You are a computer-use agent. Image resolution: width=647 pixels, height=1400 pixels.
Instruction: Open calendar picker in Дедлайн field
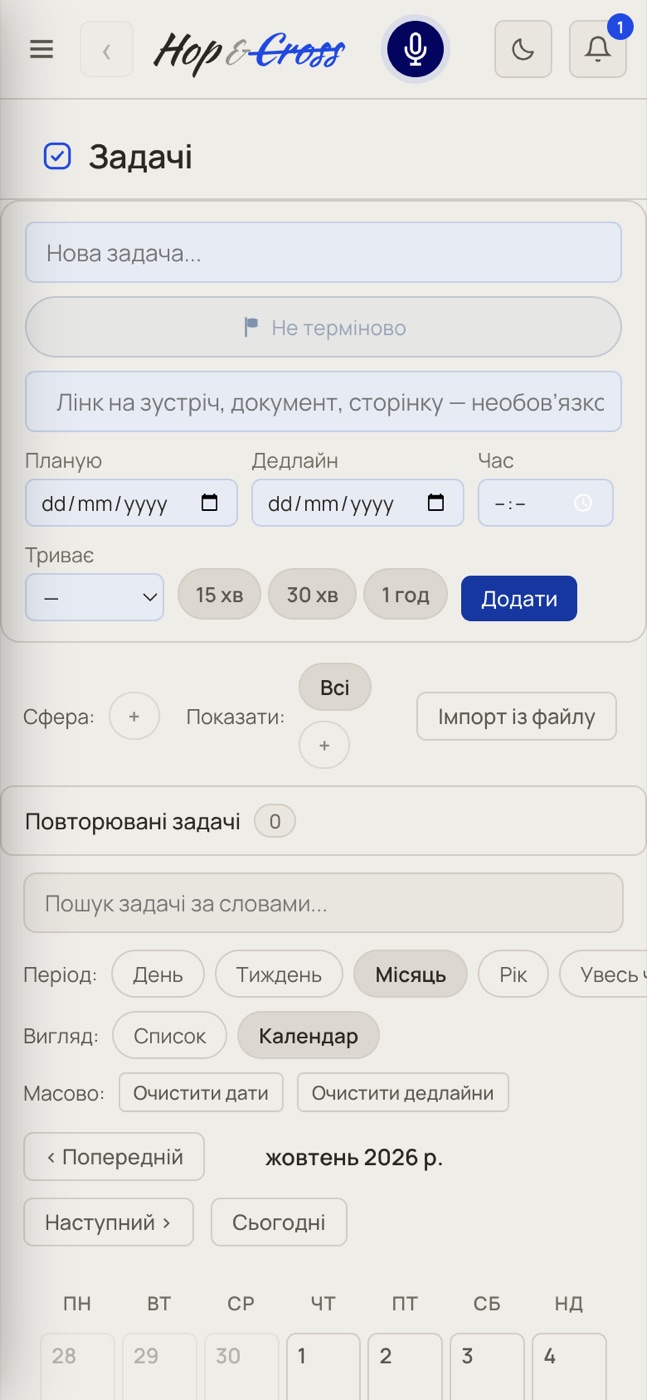pyautogui.click(x=436, y=503)
